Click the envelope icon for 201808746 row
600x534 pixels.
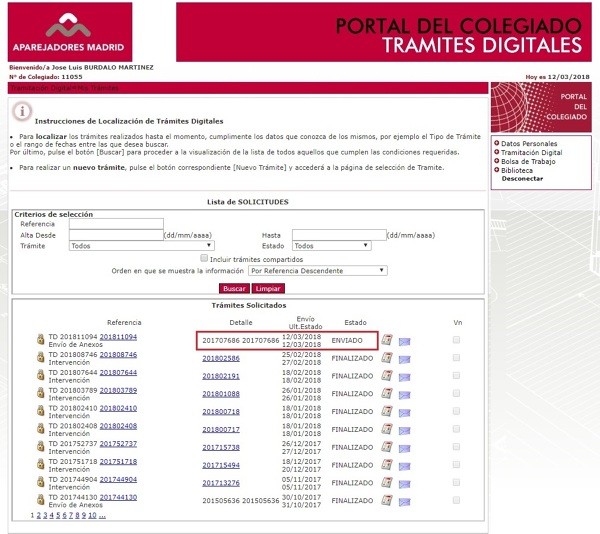click(404, 359)
